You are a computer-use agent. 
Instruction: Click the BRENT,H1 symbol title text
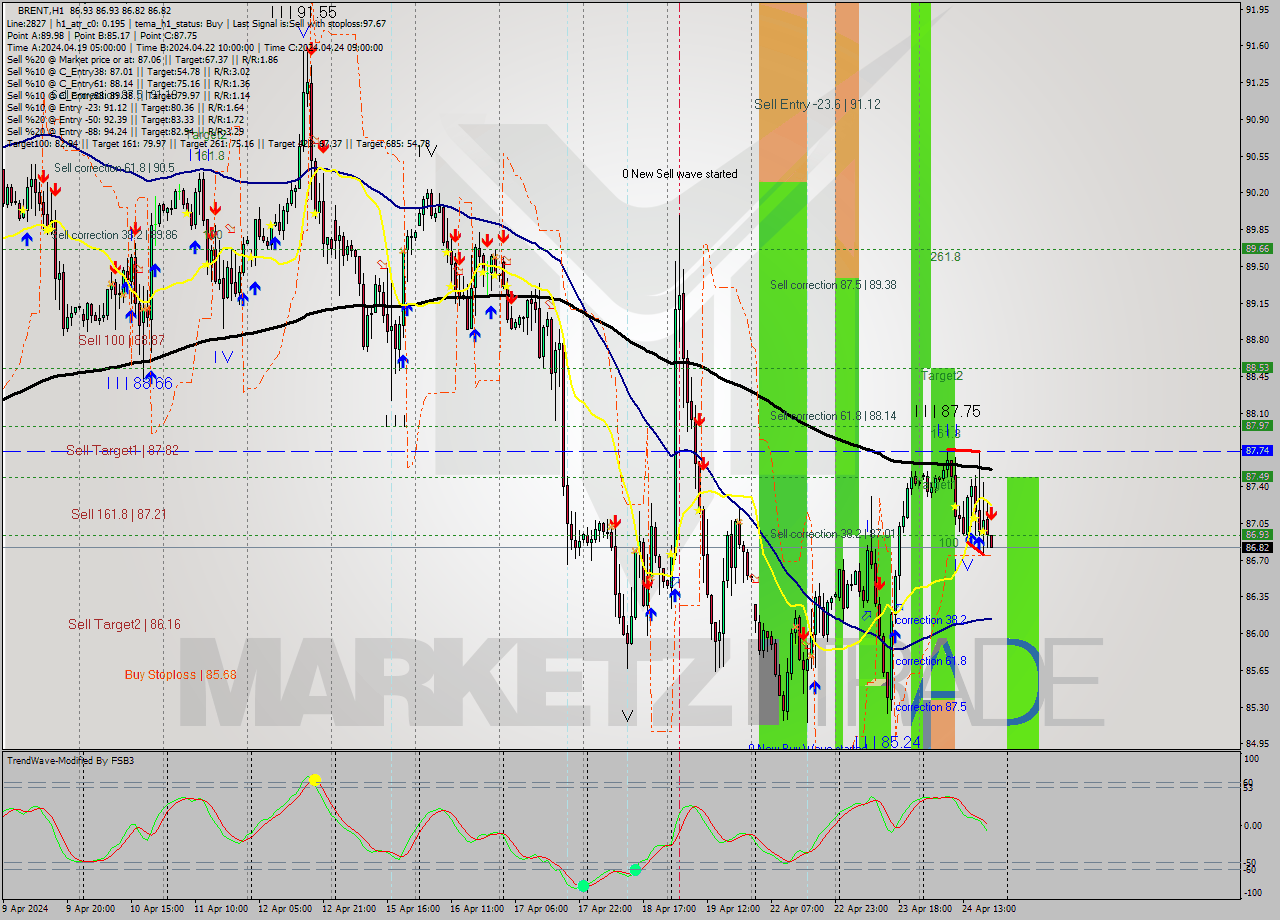coord(41,9)
